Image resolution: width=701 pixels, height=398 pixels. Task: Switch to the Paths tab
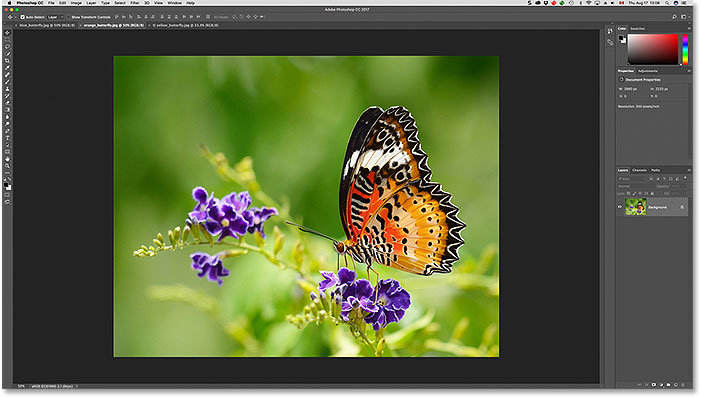(x=655, y=170)
